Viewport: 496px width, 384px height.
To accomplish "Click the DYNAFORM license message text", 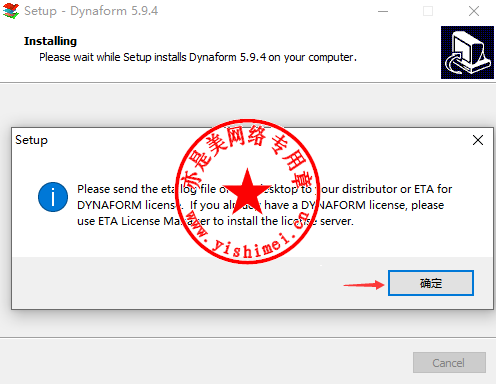I will [264, 205].
